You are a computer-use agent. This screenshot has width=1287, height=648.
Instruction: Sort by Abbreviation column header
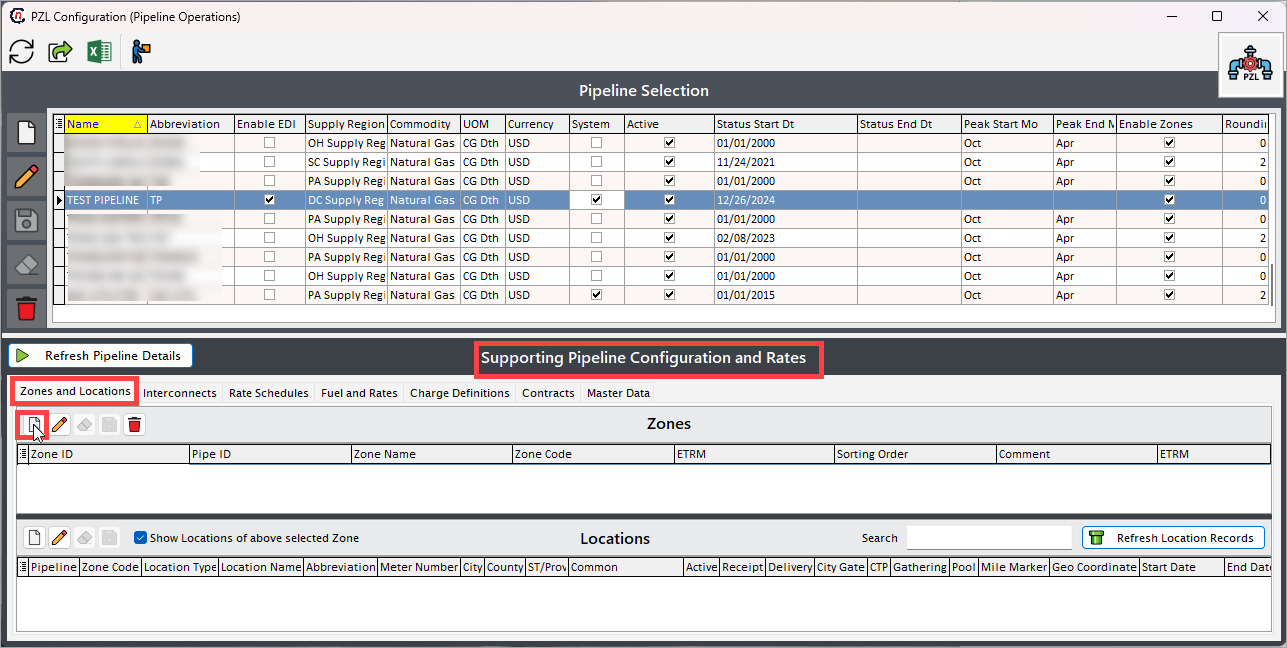click(x=190, y=124)
